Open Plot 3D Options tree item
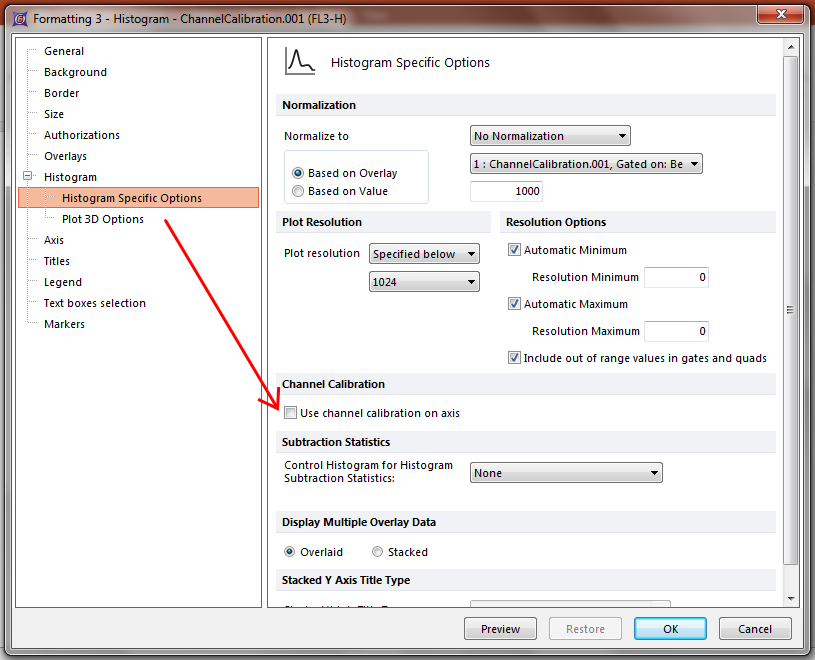The width and height of the screenshot is (815, 660). [x=102, y=219]
